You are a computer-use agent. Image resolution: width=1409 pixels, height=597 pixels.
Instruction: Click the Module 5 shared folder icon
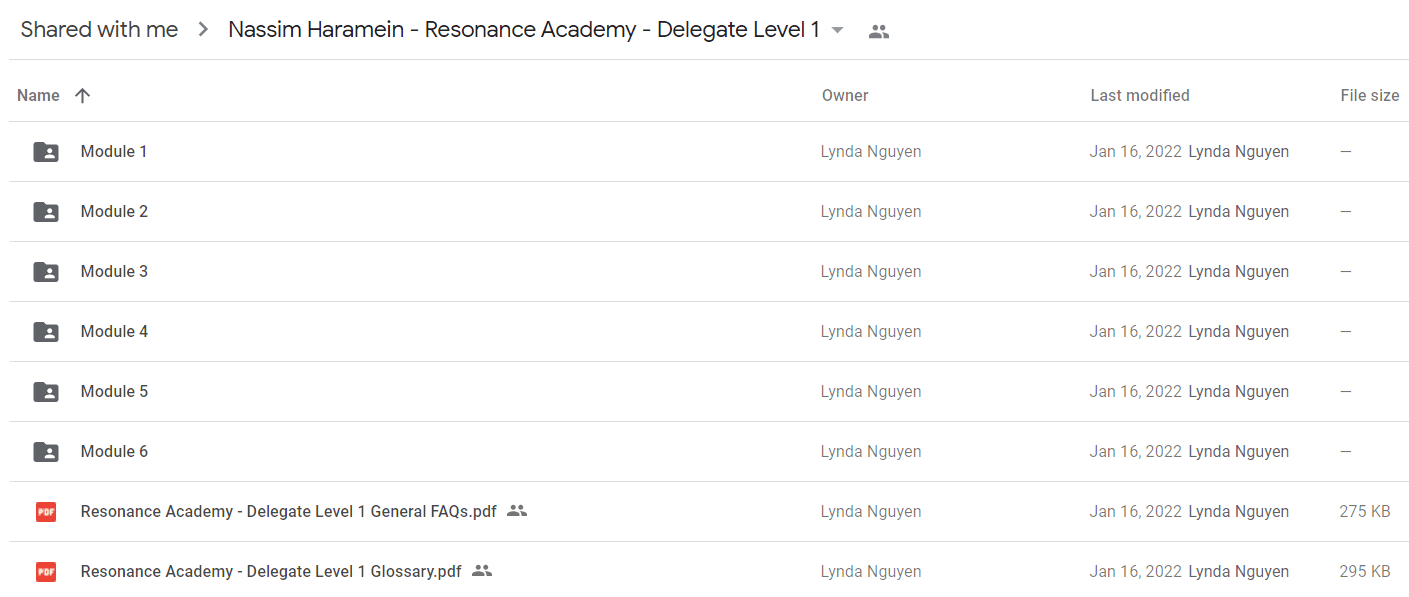click(x=46, y=392)
